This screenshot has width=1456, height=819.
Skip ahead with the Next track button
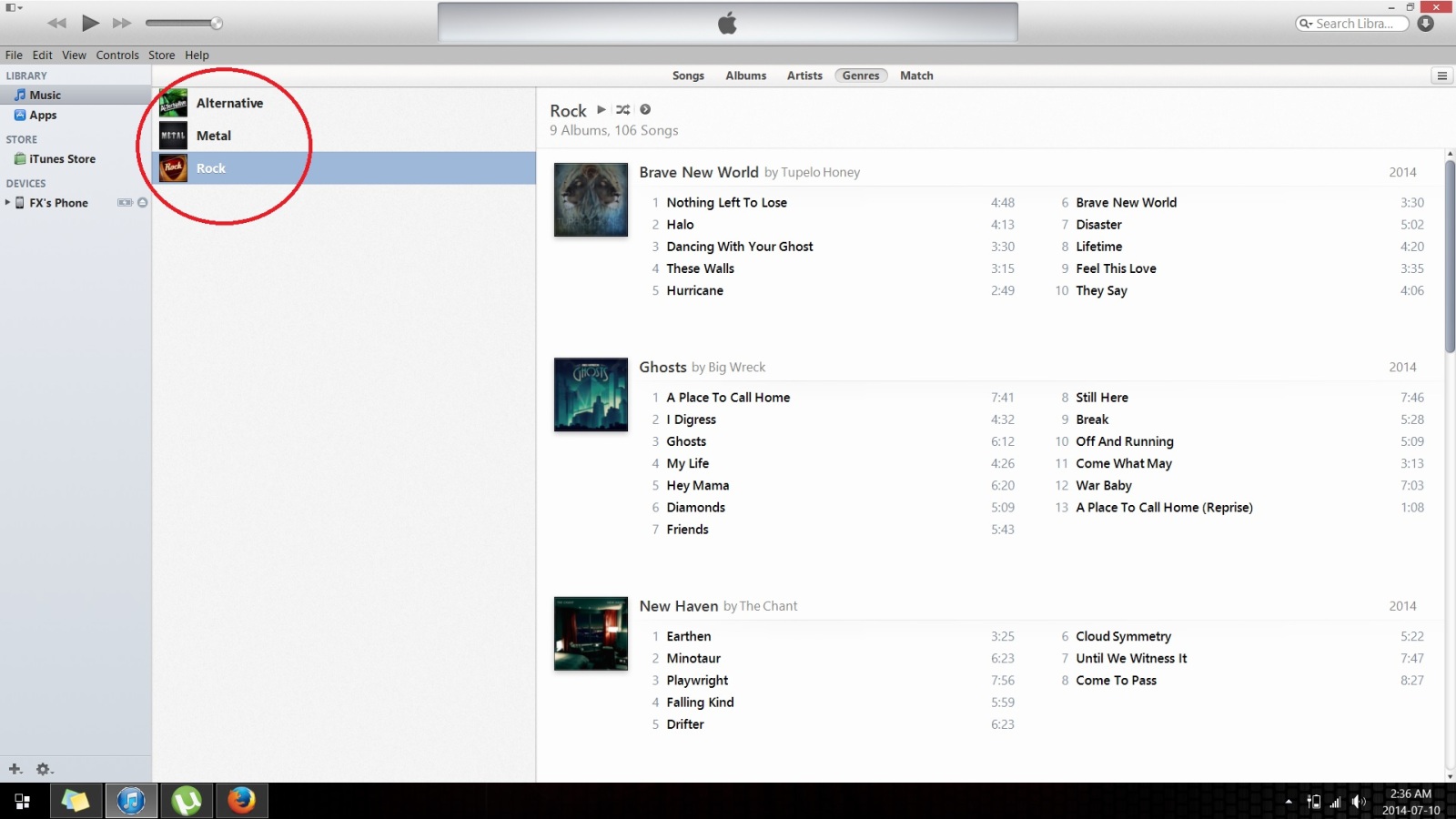click(122, 23)
